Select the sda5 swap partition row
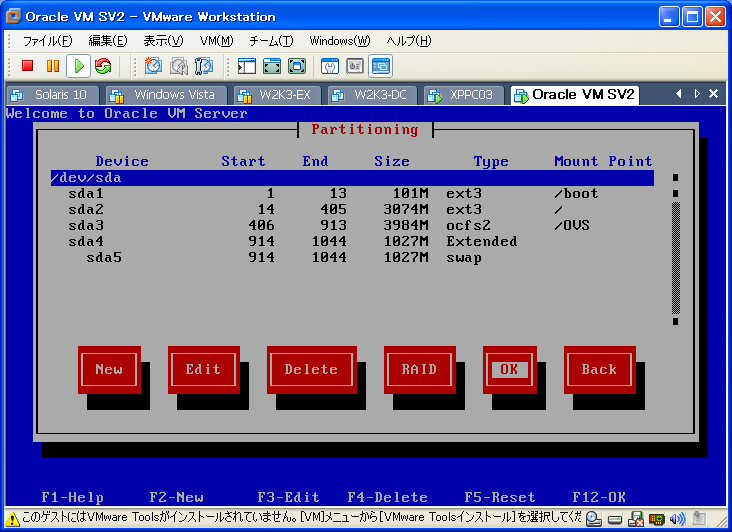Viewport: 732px width, 532px height. (352, 258)
